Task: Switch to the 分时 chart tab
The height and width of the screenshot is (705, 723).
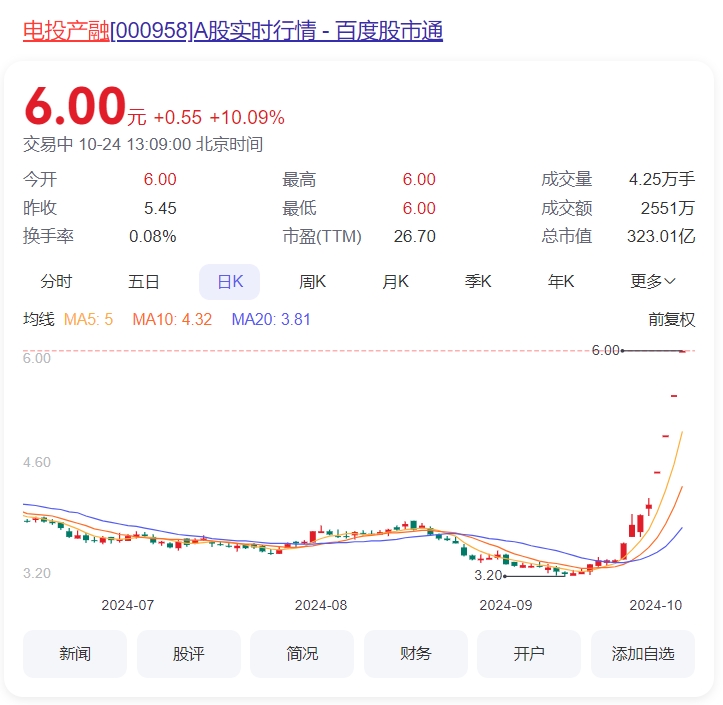Action: (x=56, y=281)
